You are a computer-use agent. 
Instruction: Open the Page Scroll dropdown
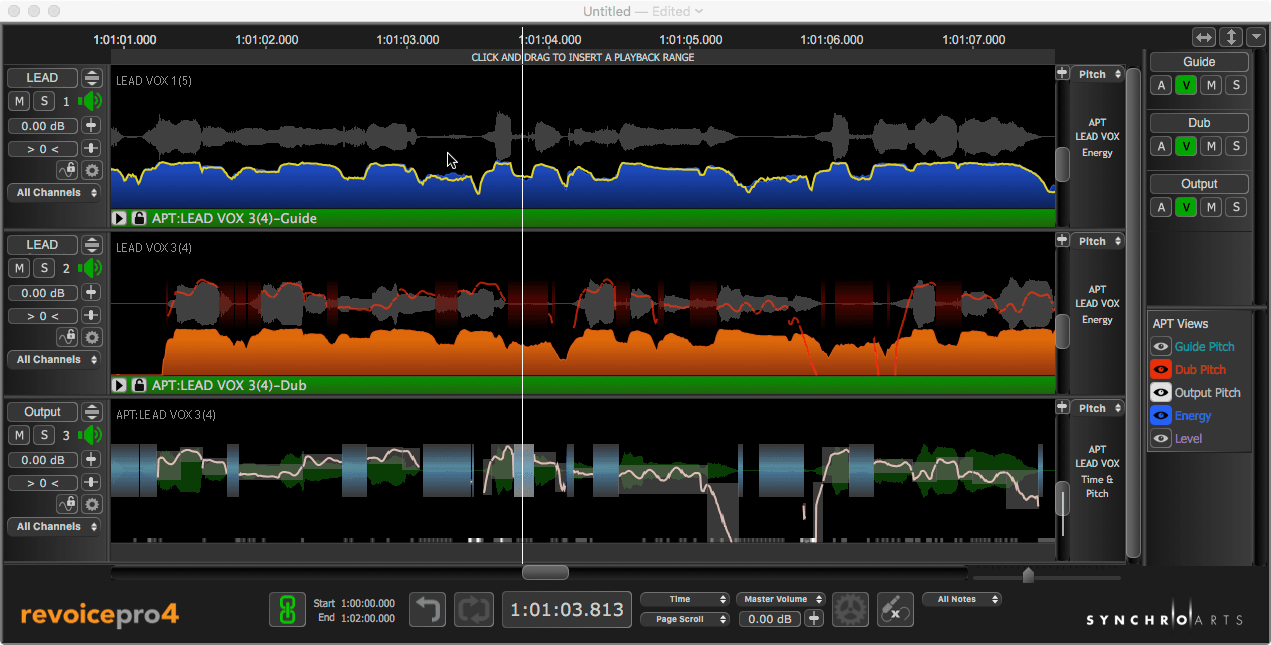coord(685,619)
